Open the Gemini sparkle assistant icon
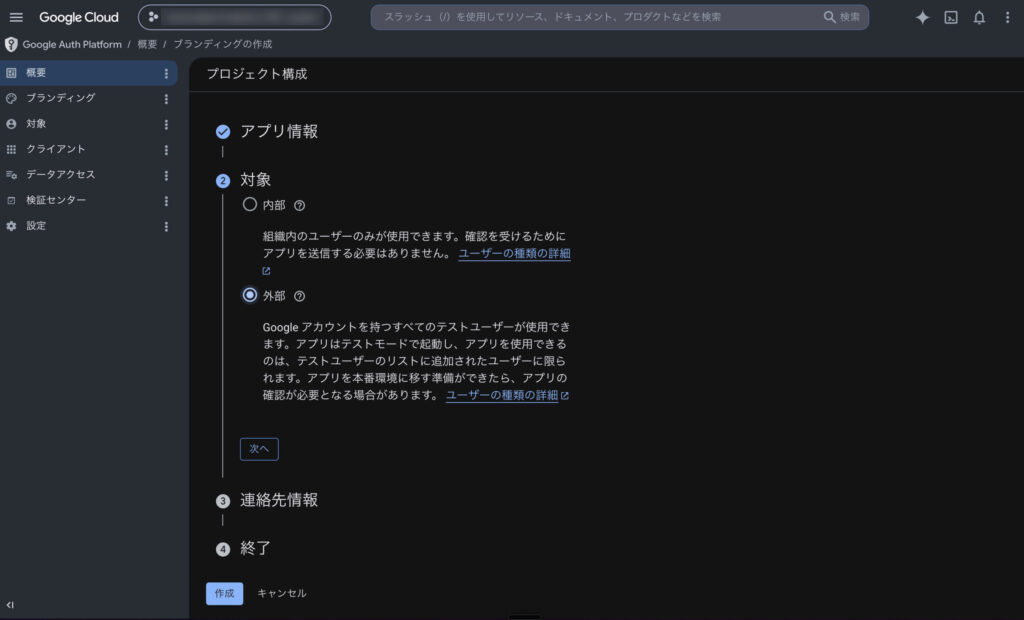 (922, 18)
